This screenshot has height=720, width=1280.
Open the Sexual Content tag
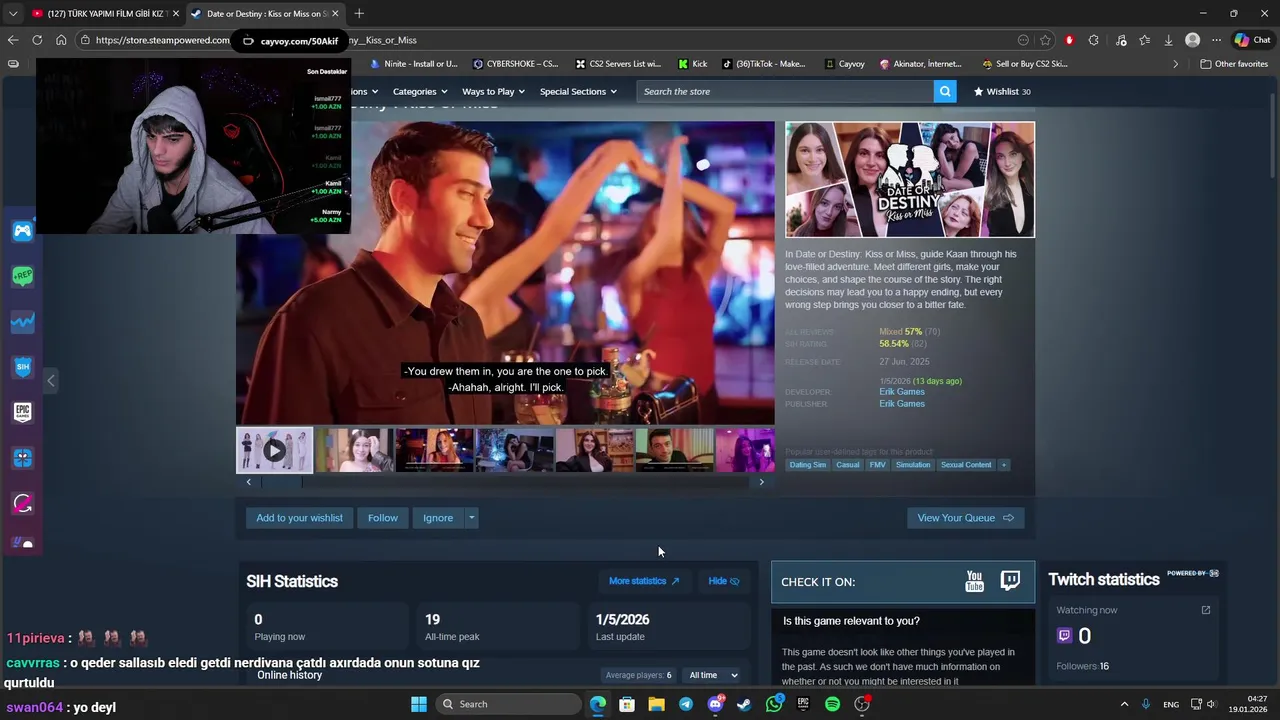(x=966, y=465)
